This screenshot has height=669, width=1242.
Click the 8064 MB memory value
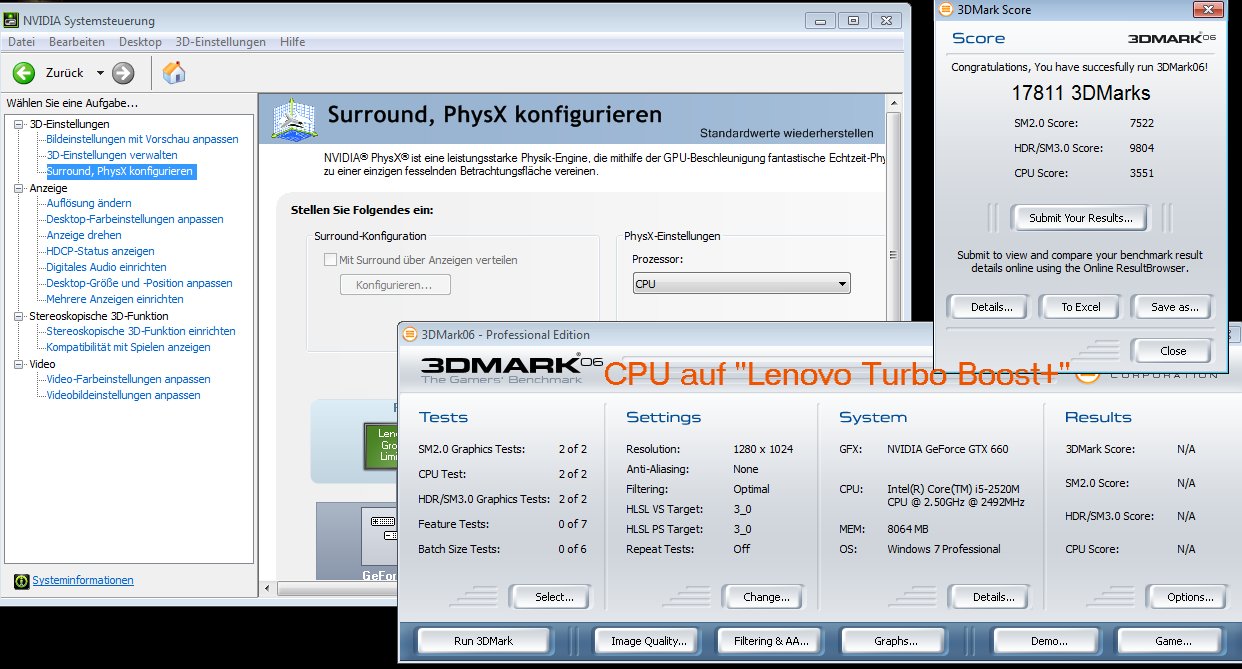tap(908, 529)
